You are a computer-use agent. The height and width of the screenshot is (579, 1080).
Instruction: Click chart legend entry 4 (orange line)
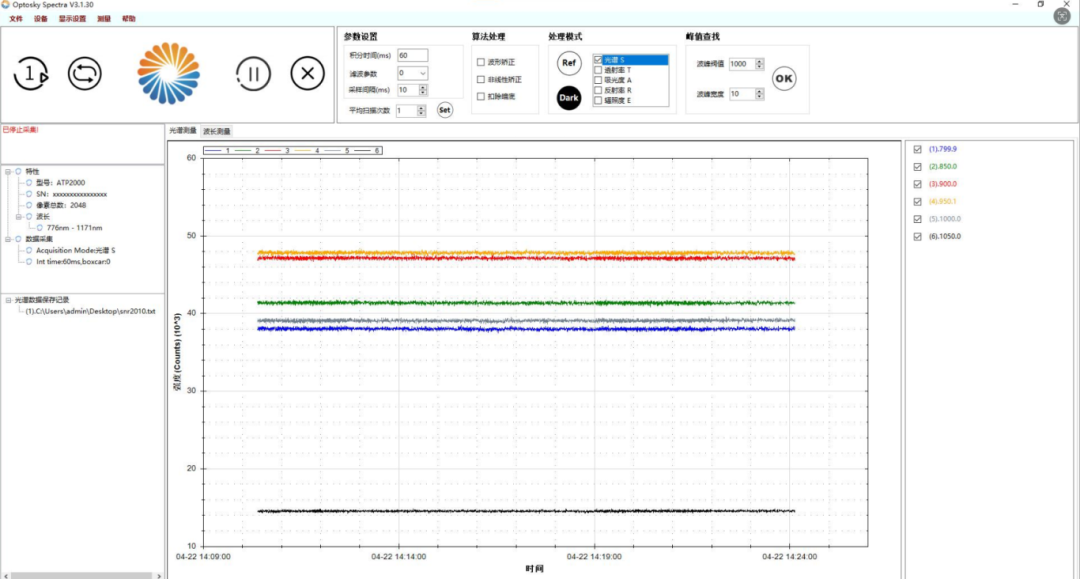[x=307, y=150]
